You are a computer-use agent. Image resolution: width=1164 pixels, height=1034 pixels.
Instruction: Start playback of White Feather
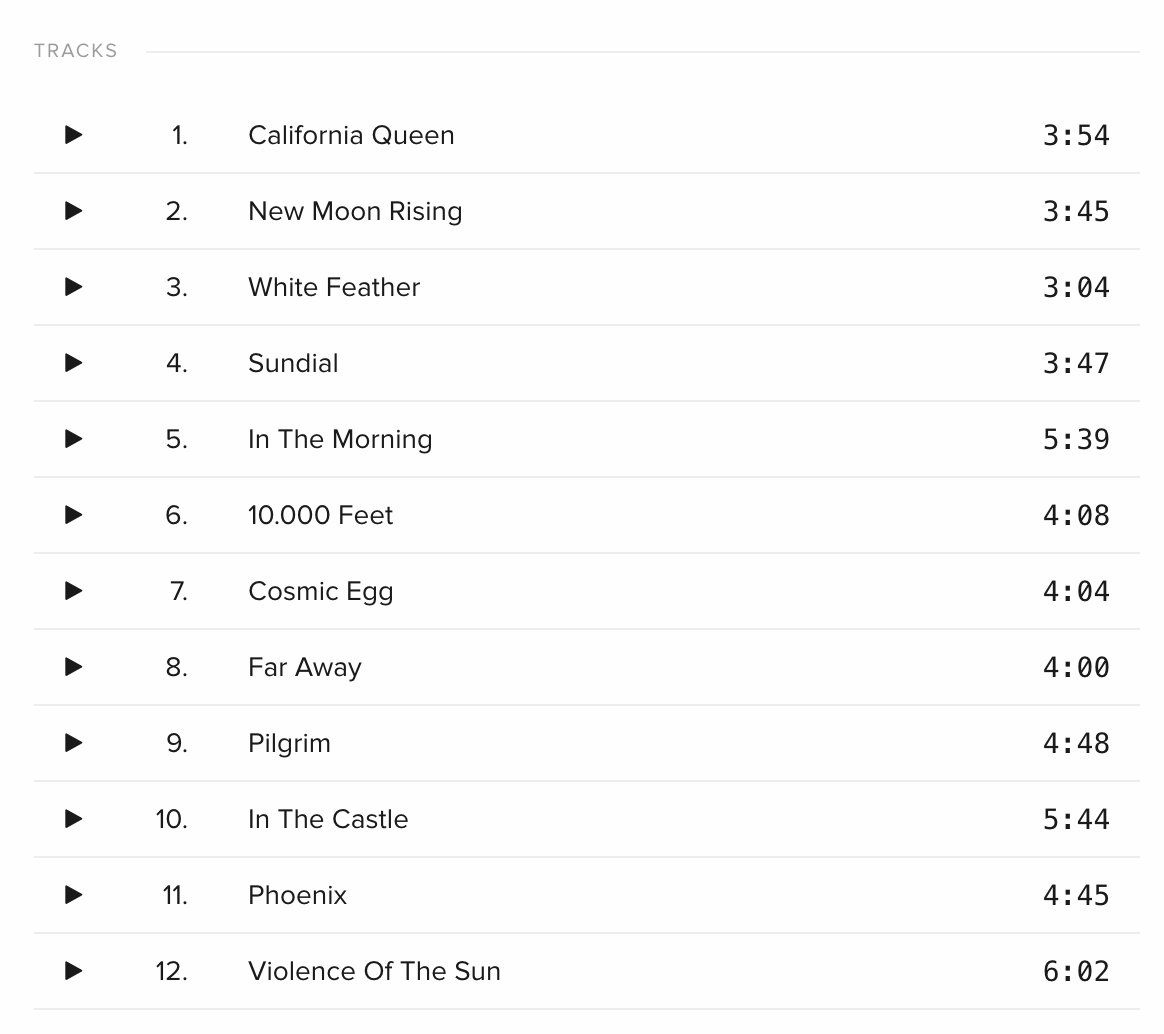[73, 287]
